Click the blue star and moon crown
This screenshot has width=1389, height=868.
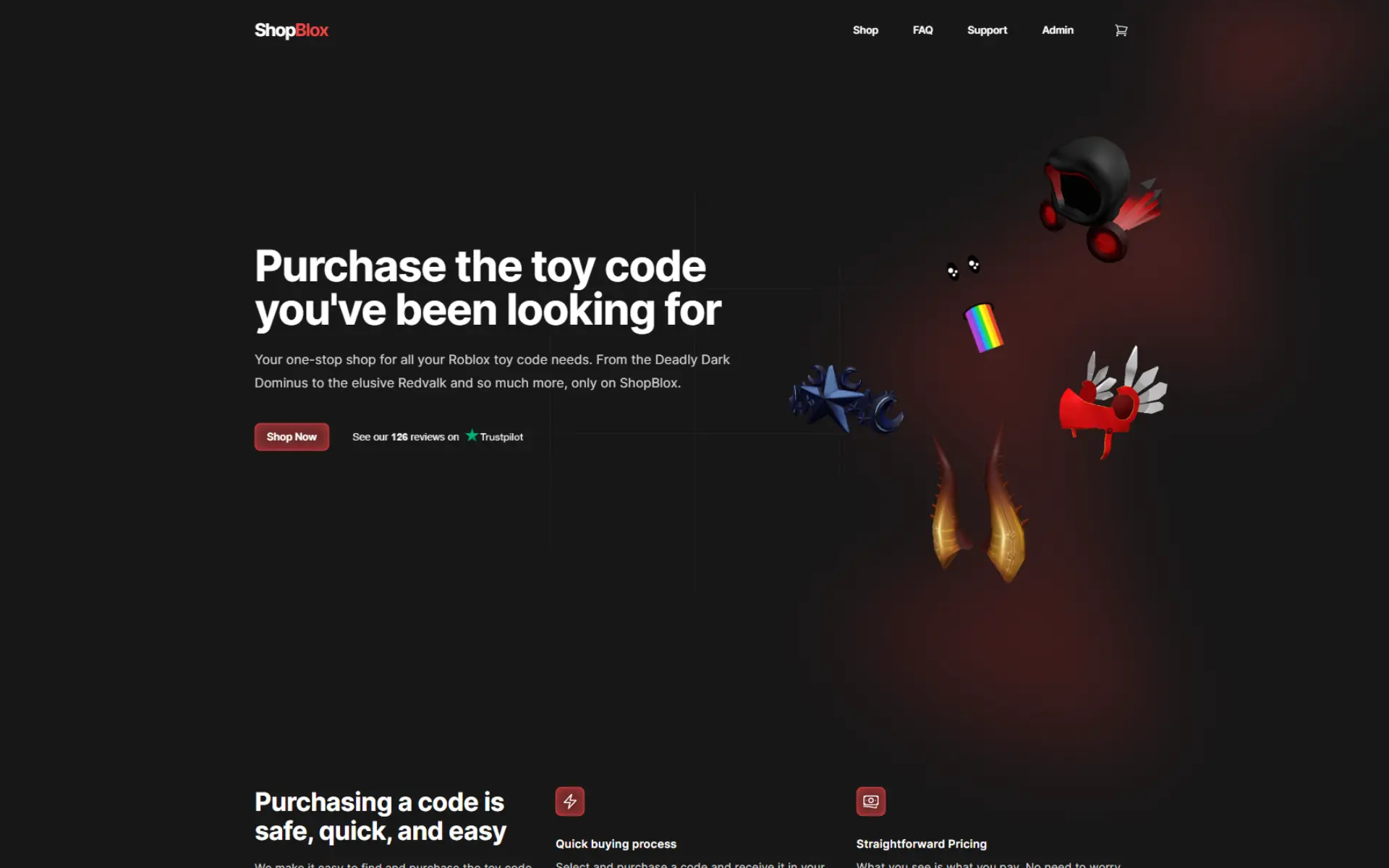pos(846,399)
